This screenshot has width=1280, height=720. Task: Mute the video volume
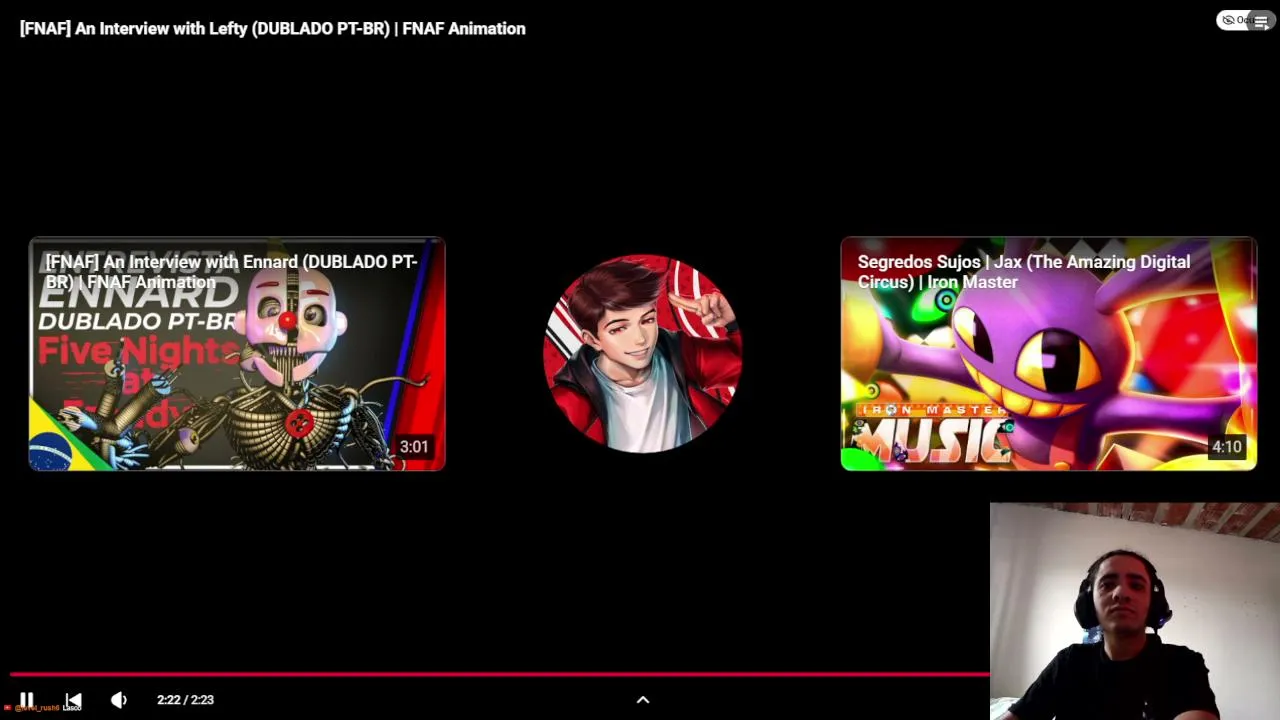click(119, 700)
